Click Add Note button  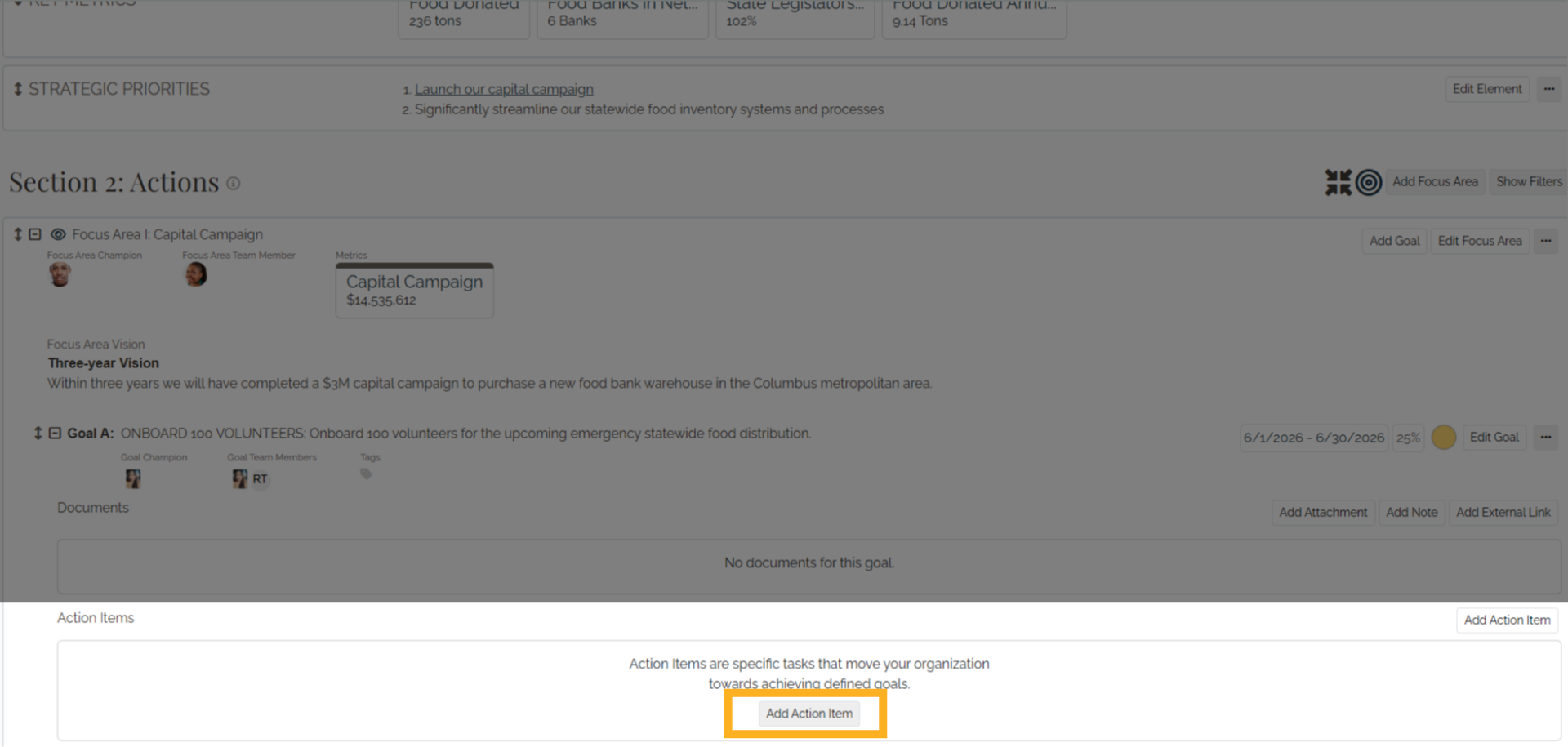click(1412, 513)
